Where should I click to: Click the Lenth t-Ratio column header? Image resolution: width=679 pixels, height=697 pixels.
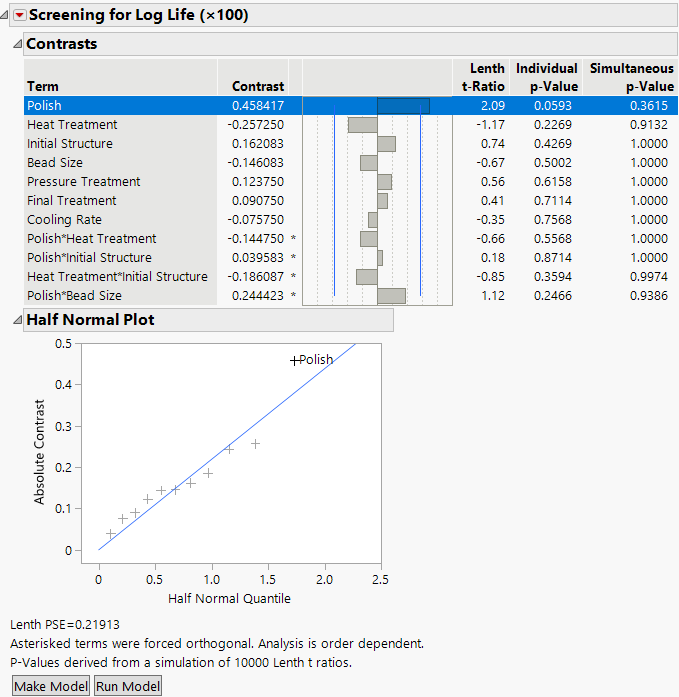(483, 77)
